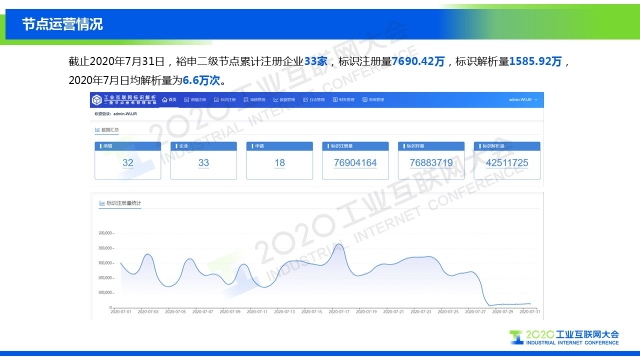Click the data management chart icon in navbar
The image size is (640, 360).
coord(276,100)
